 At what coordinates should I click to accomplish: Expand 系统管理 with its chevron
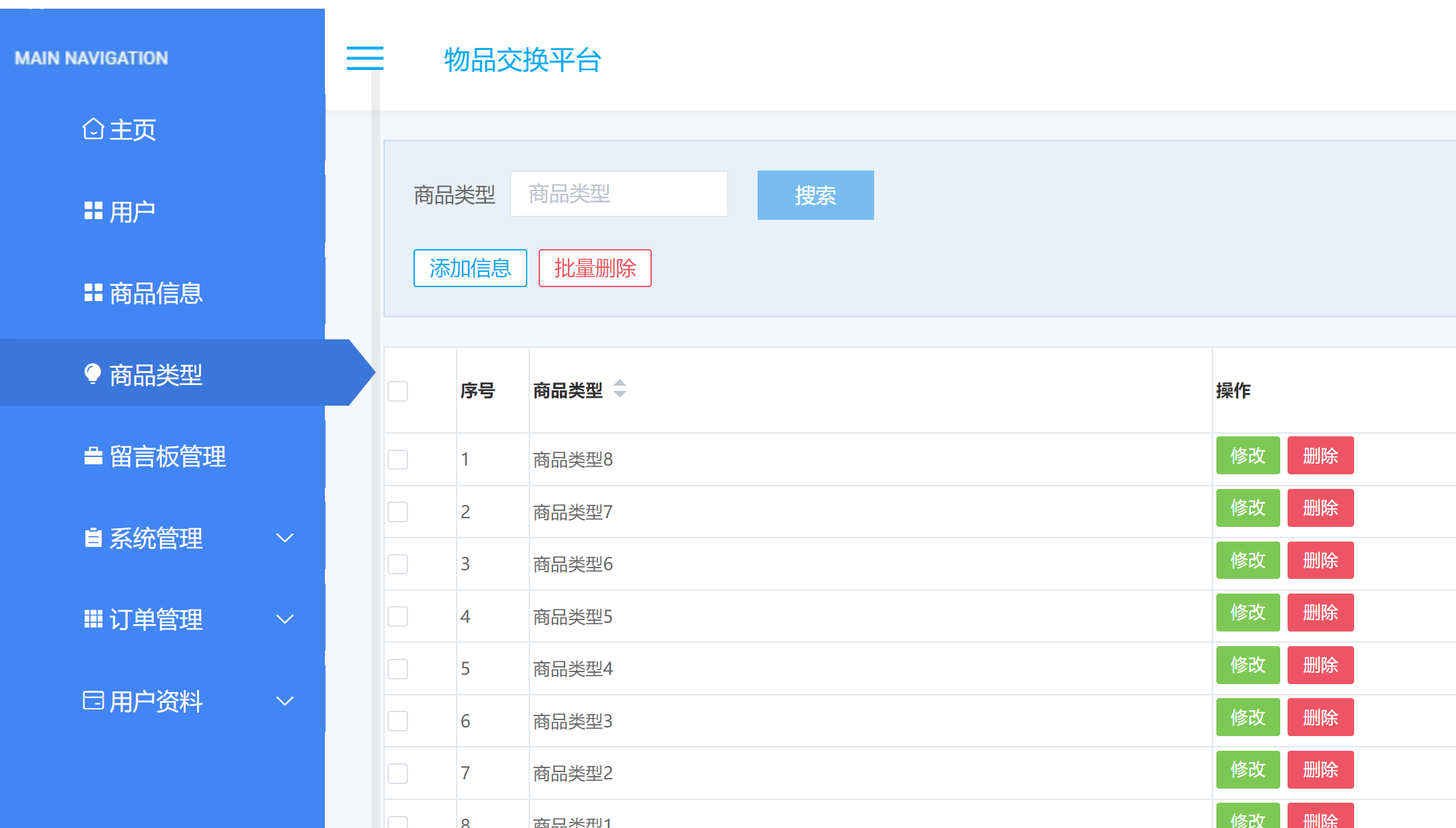point(285,538)
